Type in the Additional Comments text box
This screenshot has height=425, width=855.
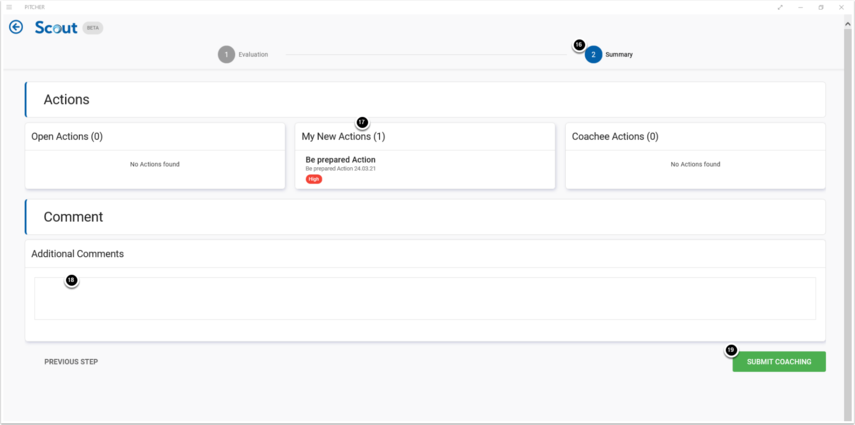point(425,299)
